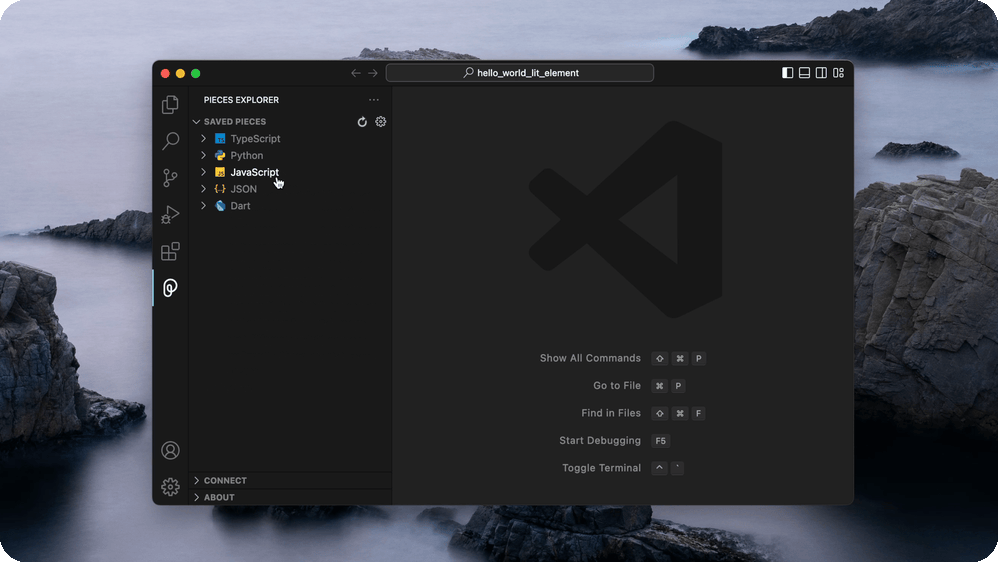This screenshot has height=562, width=998.
Task: Expand the TypeScript group chevron
Action: tap(203, 138)
